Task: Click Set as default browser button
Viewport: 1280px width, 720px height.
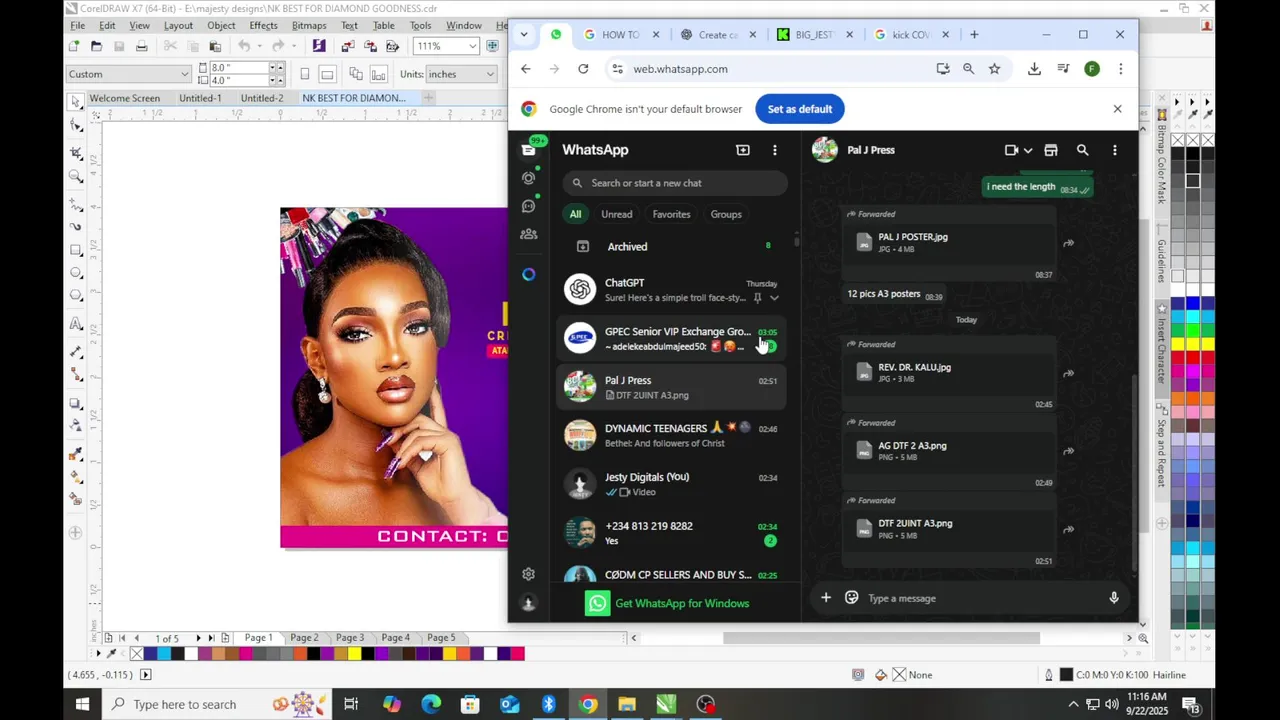Action: [800, 109]
